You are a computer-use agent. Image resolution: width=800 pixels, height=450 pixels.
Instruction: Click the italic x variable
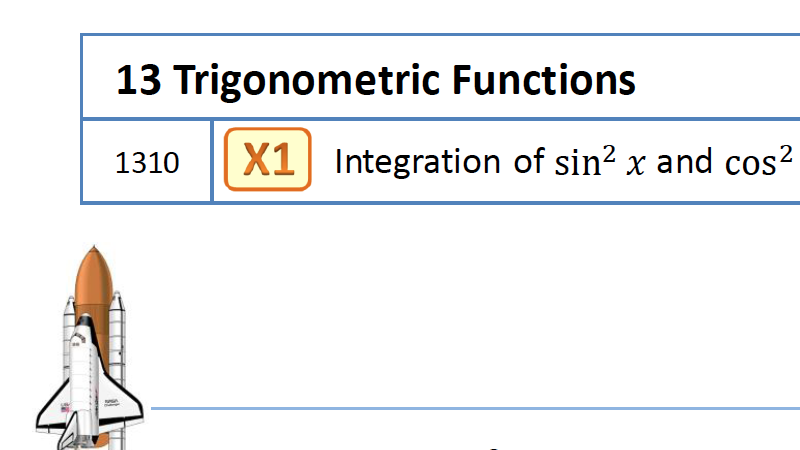click(635, 164)
